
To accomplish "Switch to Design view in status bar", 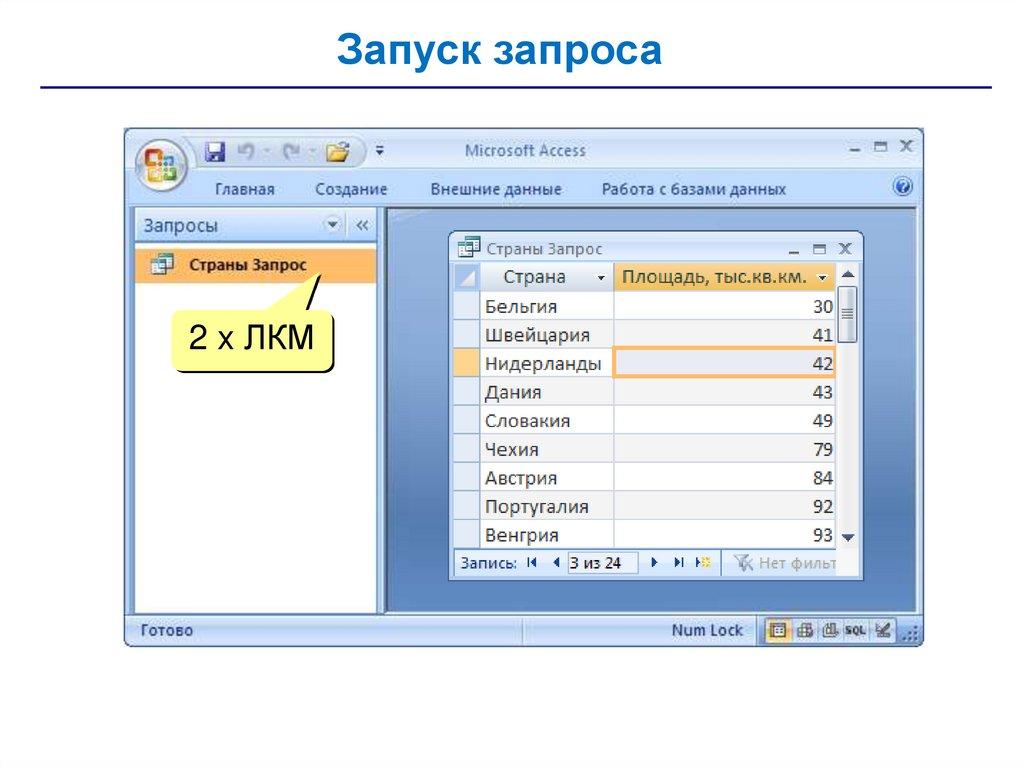I will point(881,630).
